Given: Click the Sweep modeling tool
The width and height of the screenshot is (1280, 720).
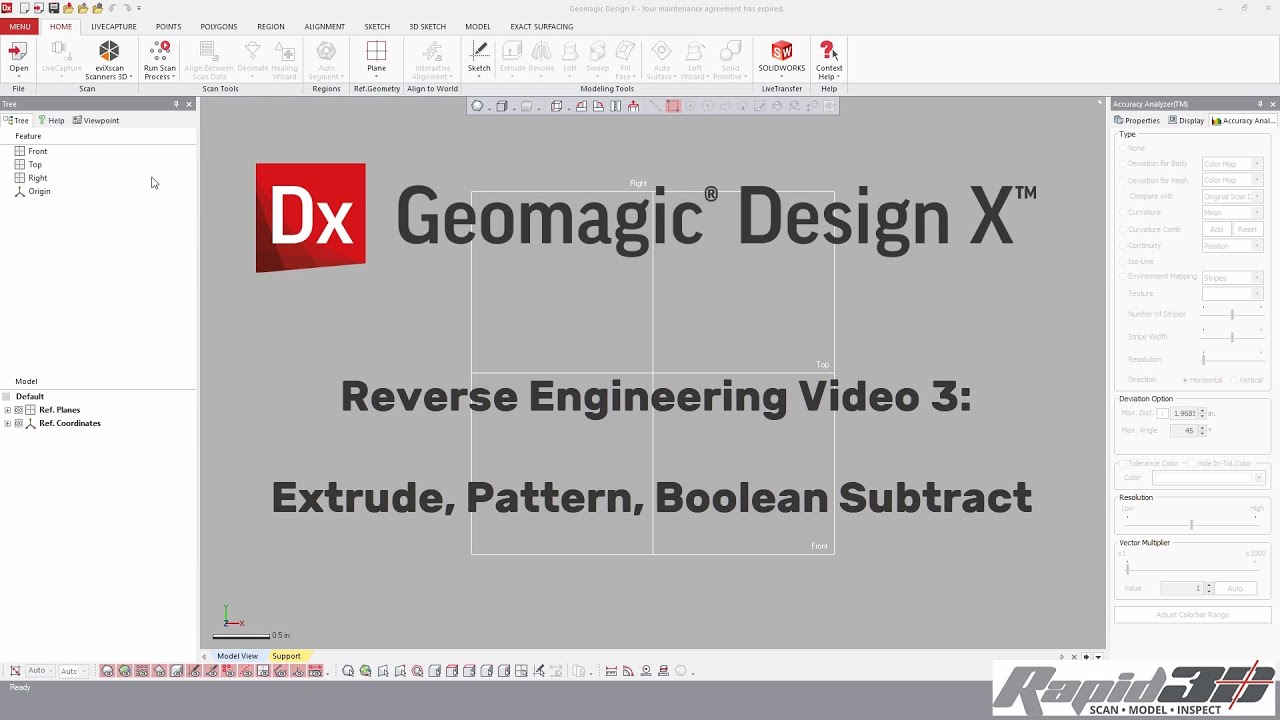Looking at the screenshot, I should tap(597, 58).
